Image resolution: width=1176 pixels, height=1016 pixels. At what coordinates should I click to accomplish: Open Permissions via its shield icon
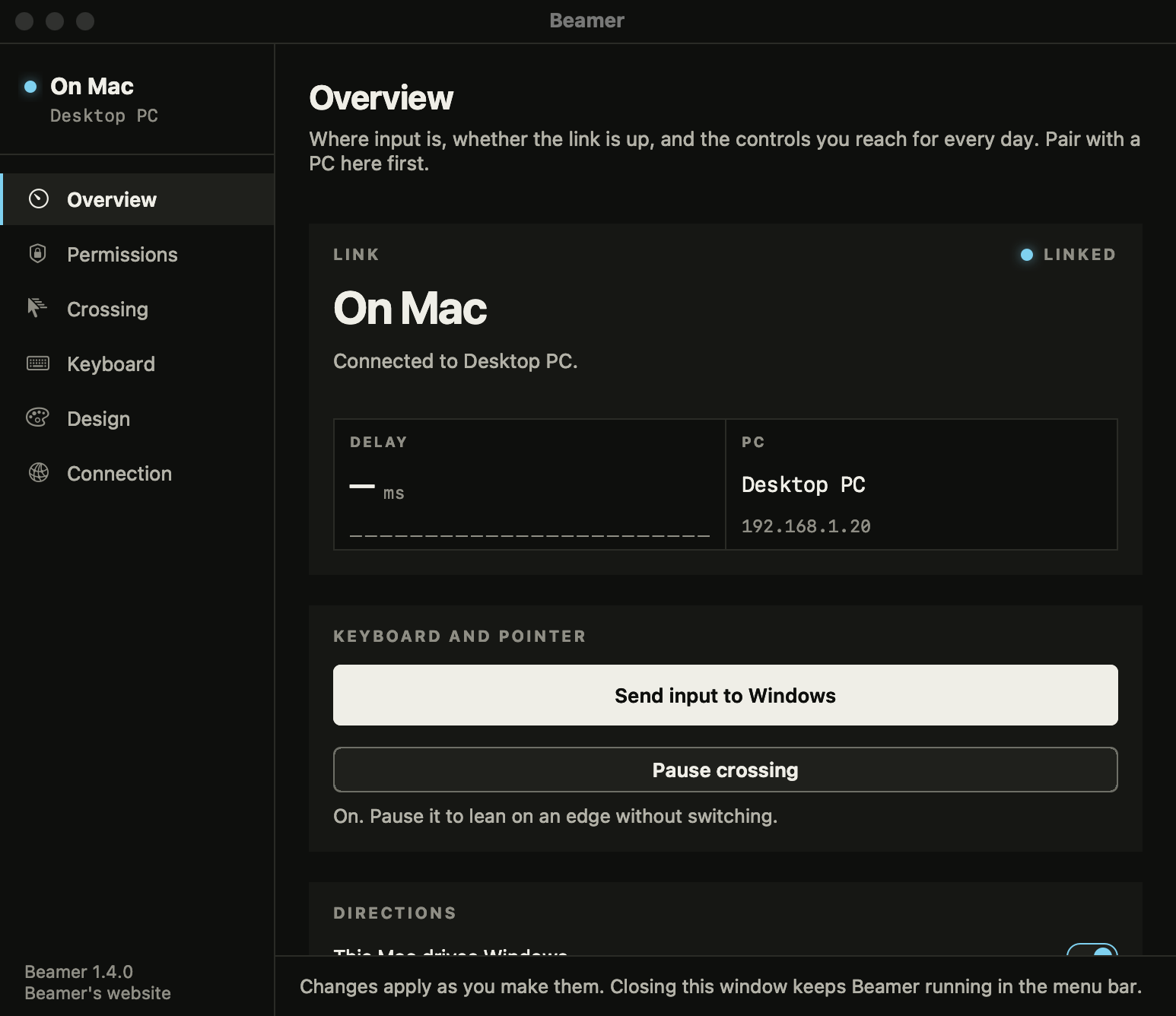[37, 254]
